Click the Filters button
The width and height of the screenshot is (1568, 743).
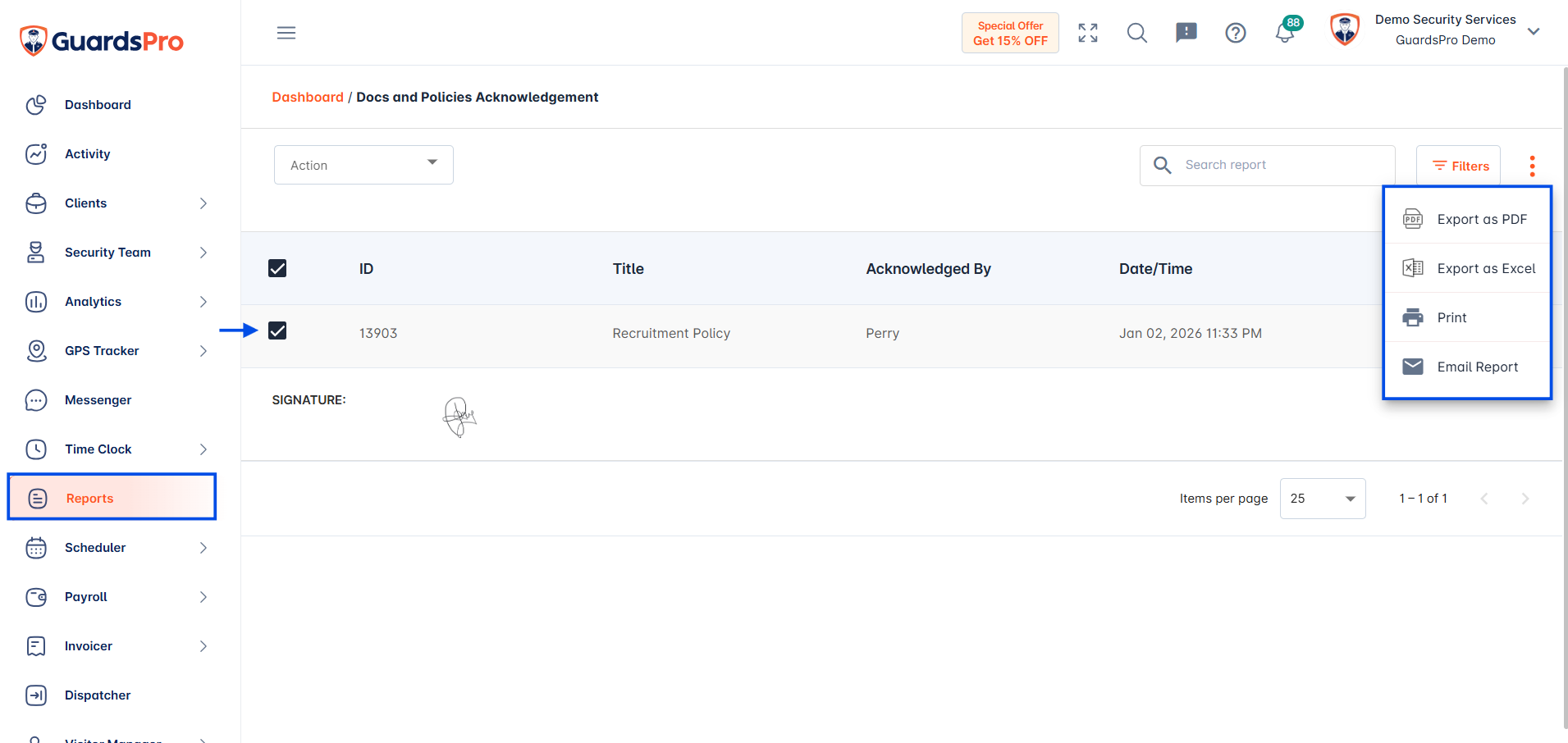[1458, 166]
